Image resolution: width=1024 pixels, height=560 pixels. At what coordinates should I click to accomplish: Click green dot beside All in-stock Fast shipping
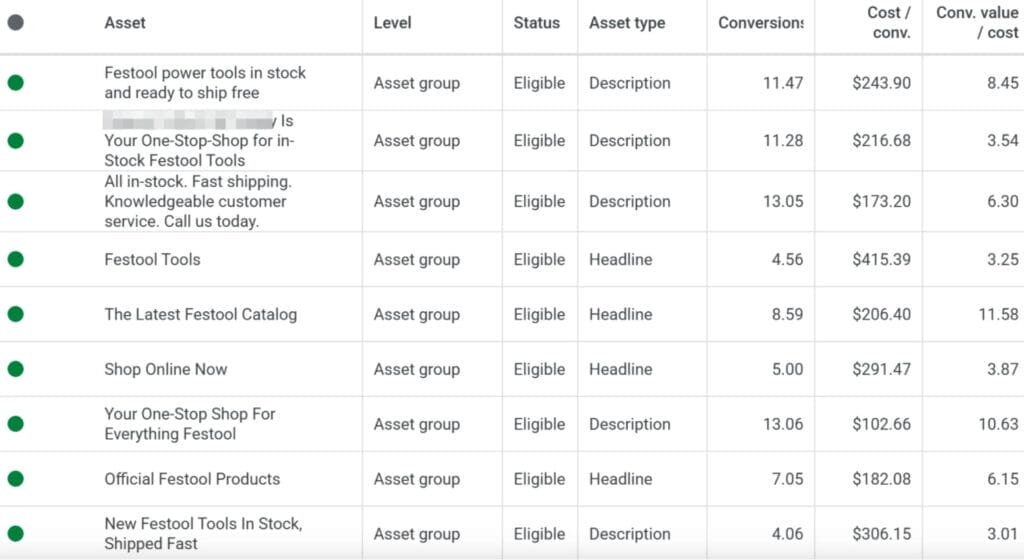(x=16, y=202)
